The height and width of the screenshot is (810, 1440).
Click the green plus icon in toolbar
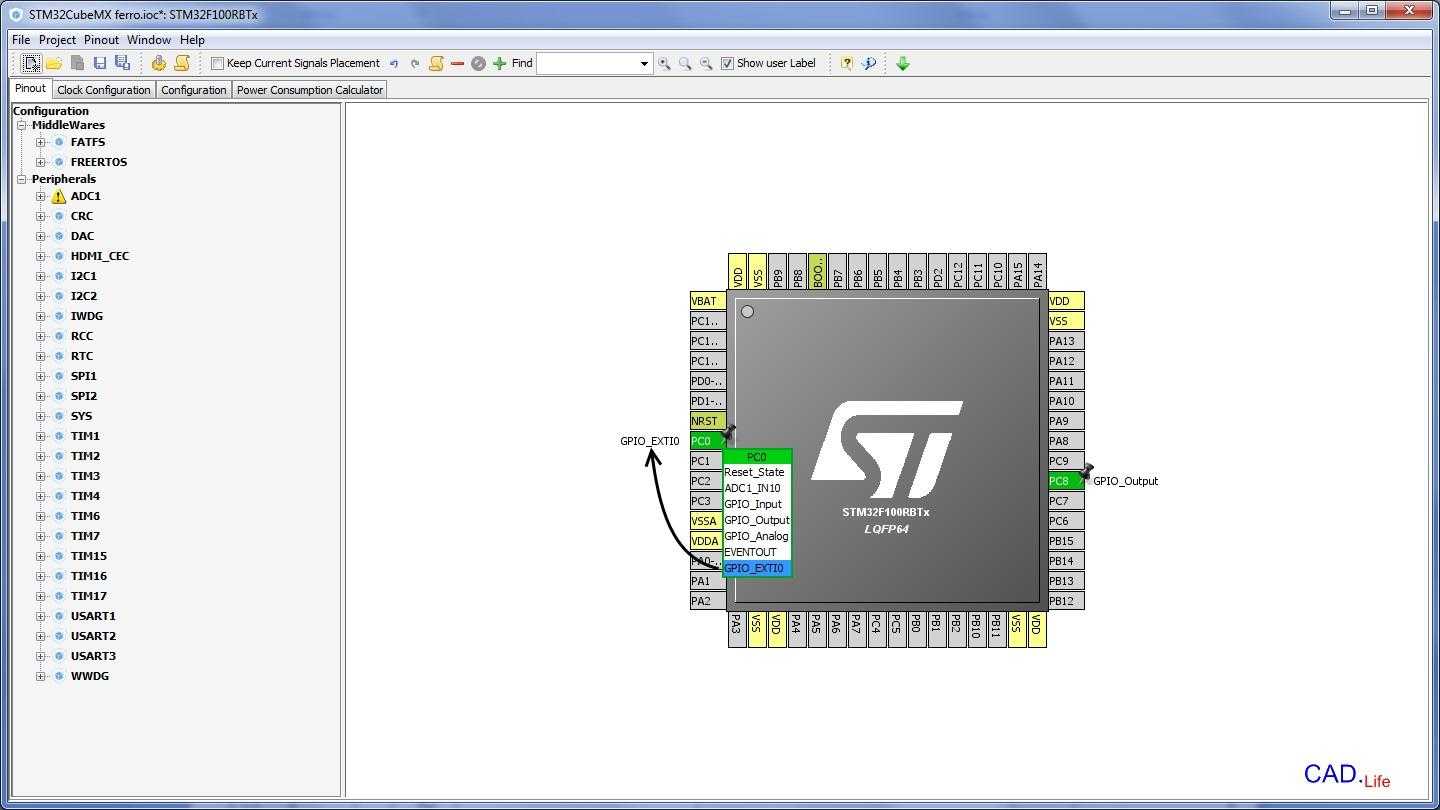click(499, 63)
